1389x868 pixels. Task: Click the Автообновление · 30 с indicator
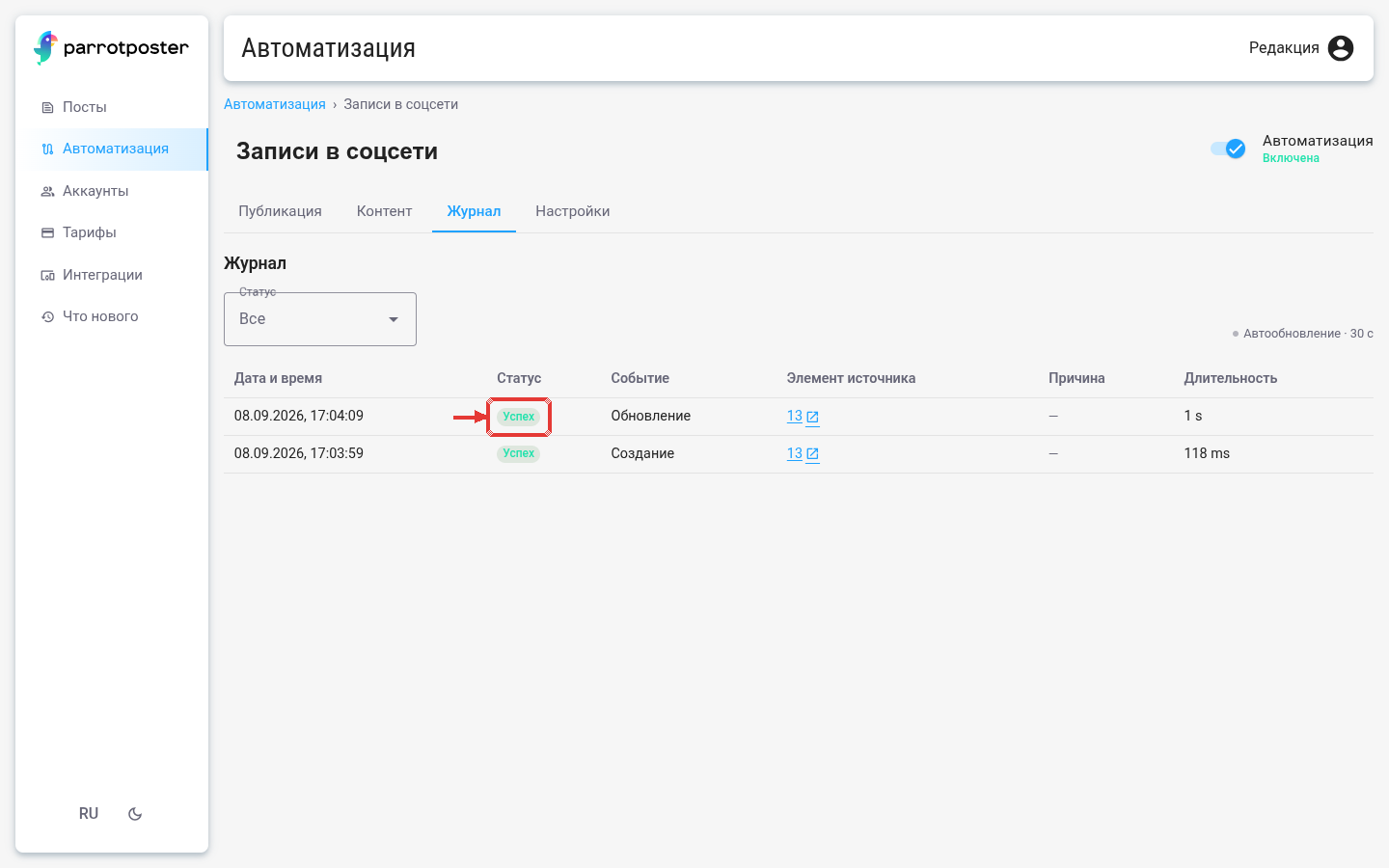[x=1302, y=334]
